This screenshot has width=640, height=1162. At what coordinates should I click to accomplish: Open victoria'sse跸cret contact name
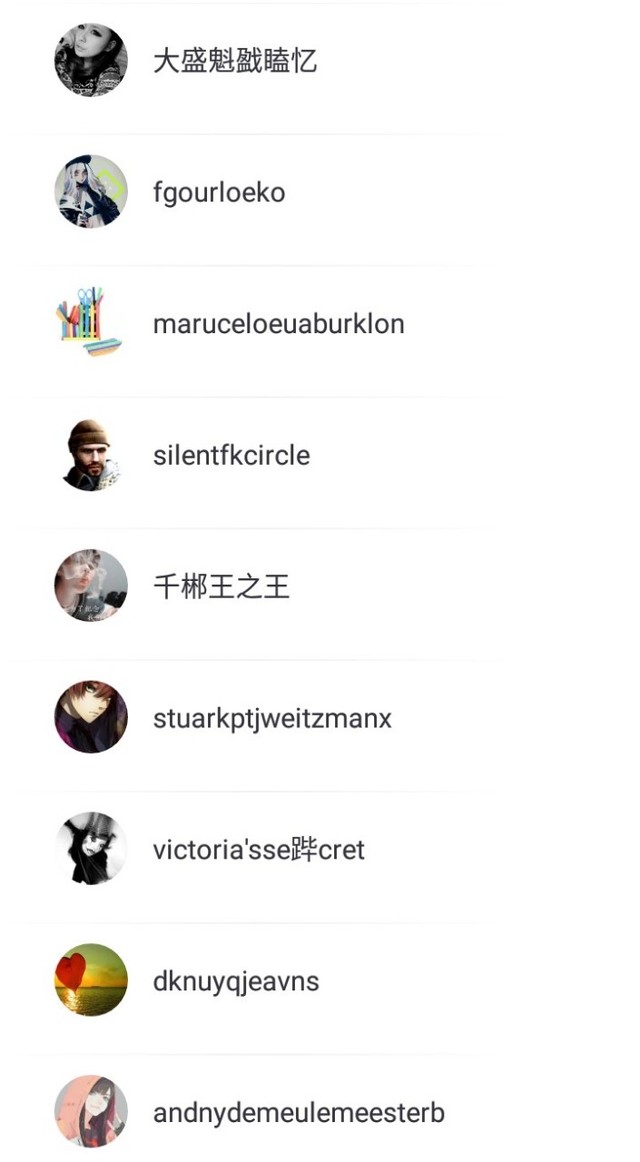(259, 849)
